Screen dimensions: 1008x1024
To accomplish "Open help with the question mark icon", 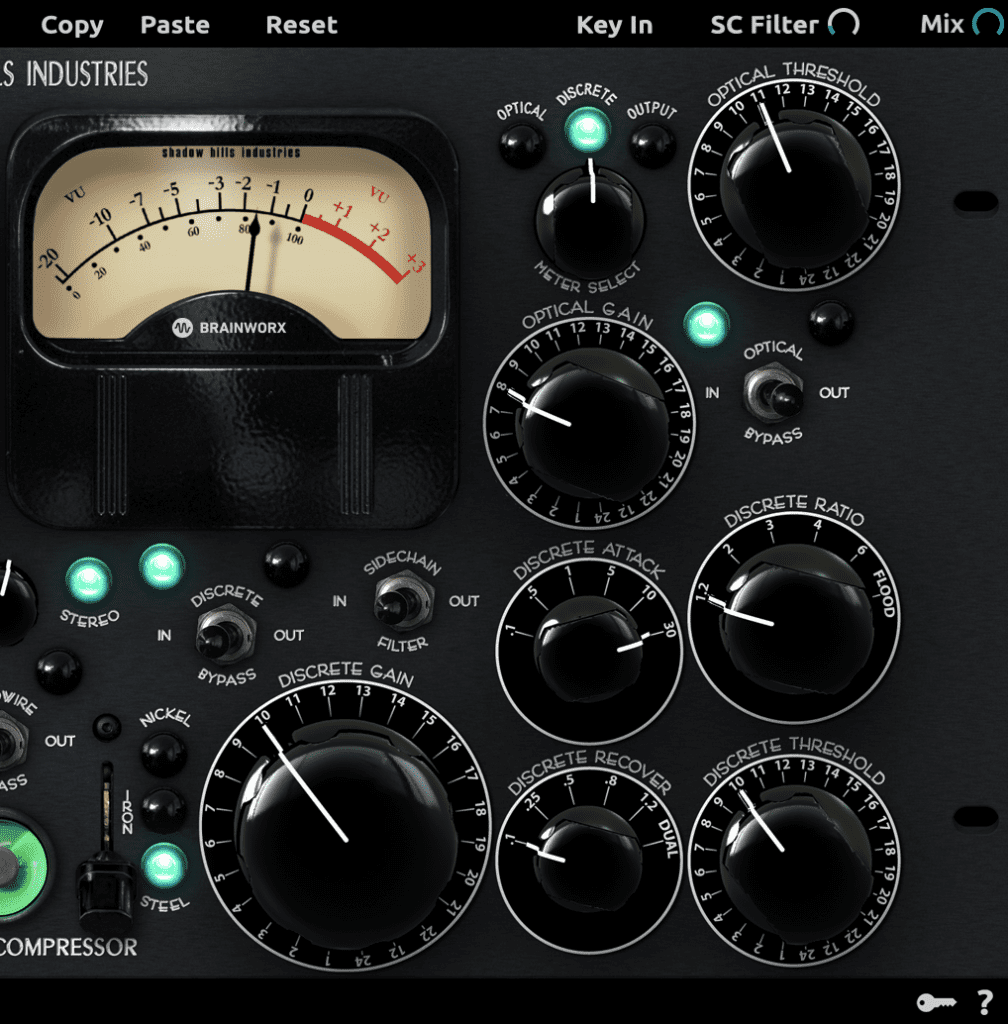I will tap(985, 1002).
